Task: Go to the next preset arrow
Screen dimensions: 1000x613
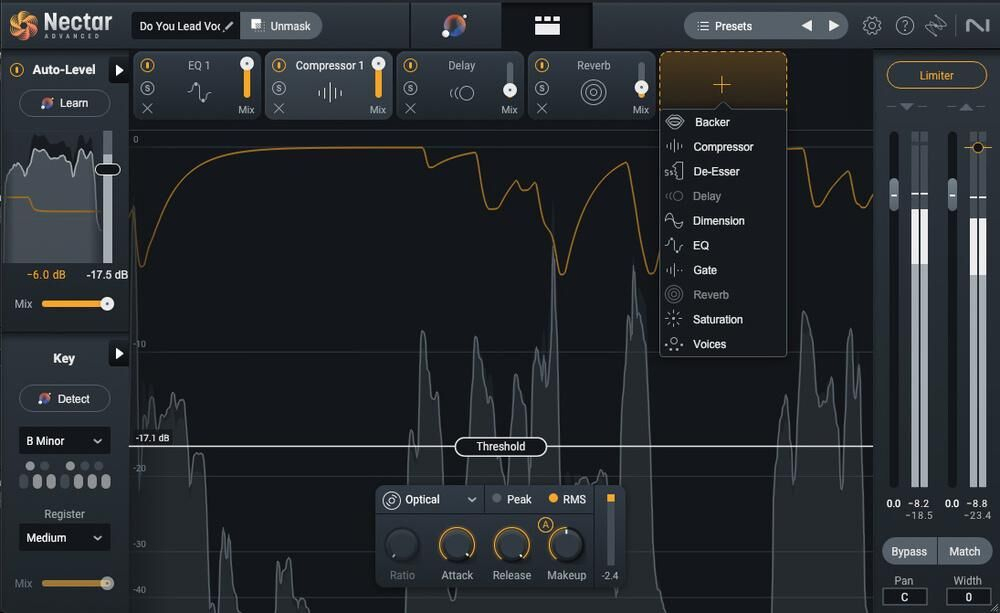Action: point(833,26)
